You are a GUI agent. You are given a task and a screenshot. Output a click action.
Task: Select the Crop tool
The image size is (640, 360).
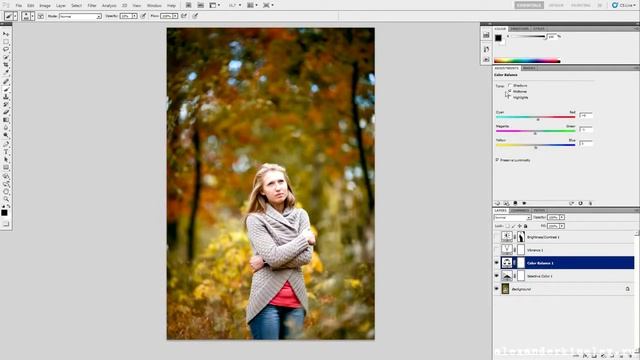point(6,65)
